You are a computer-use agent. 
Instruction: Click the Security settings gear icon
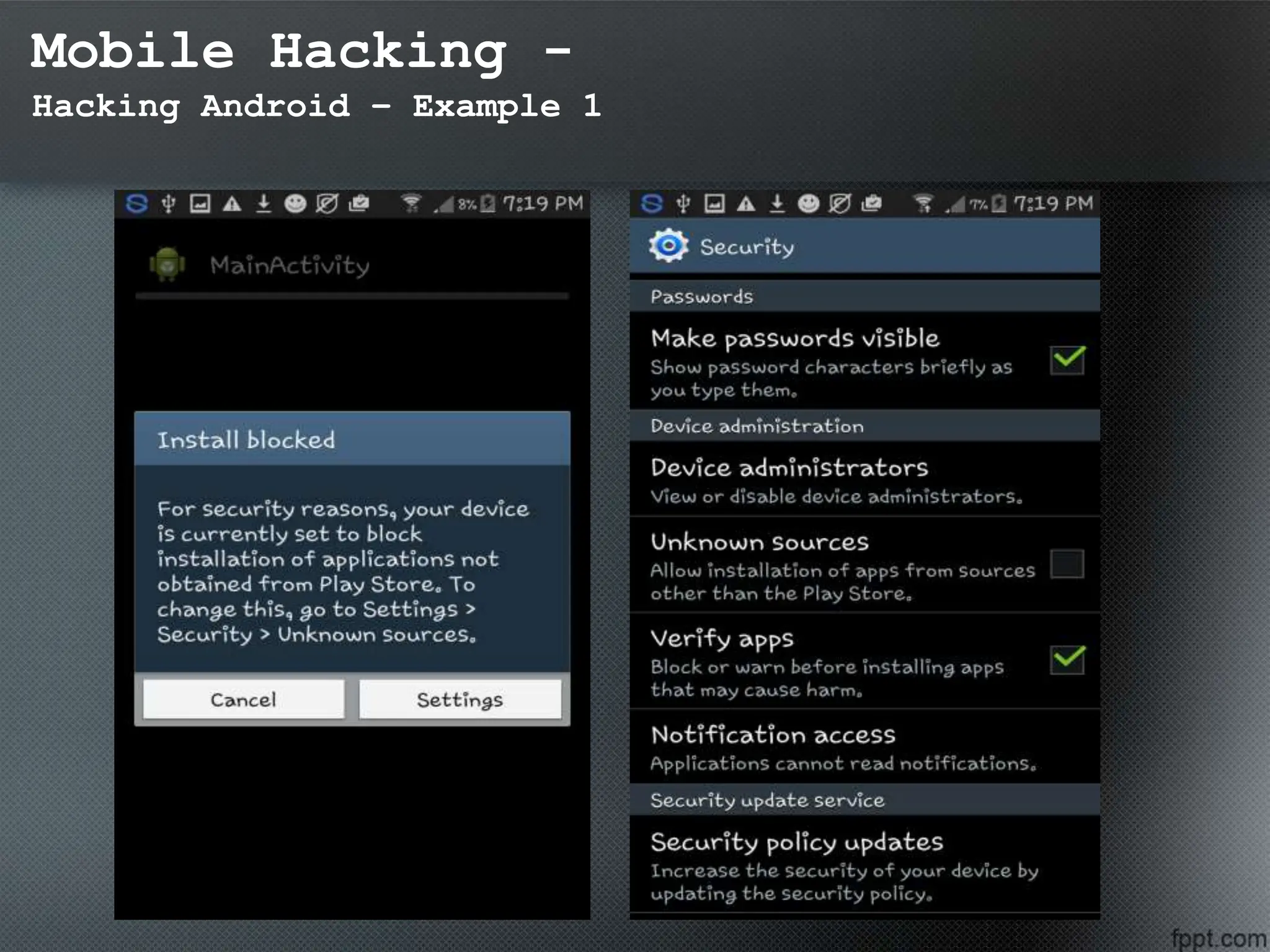point(668,246)
